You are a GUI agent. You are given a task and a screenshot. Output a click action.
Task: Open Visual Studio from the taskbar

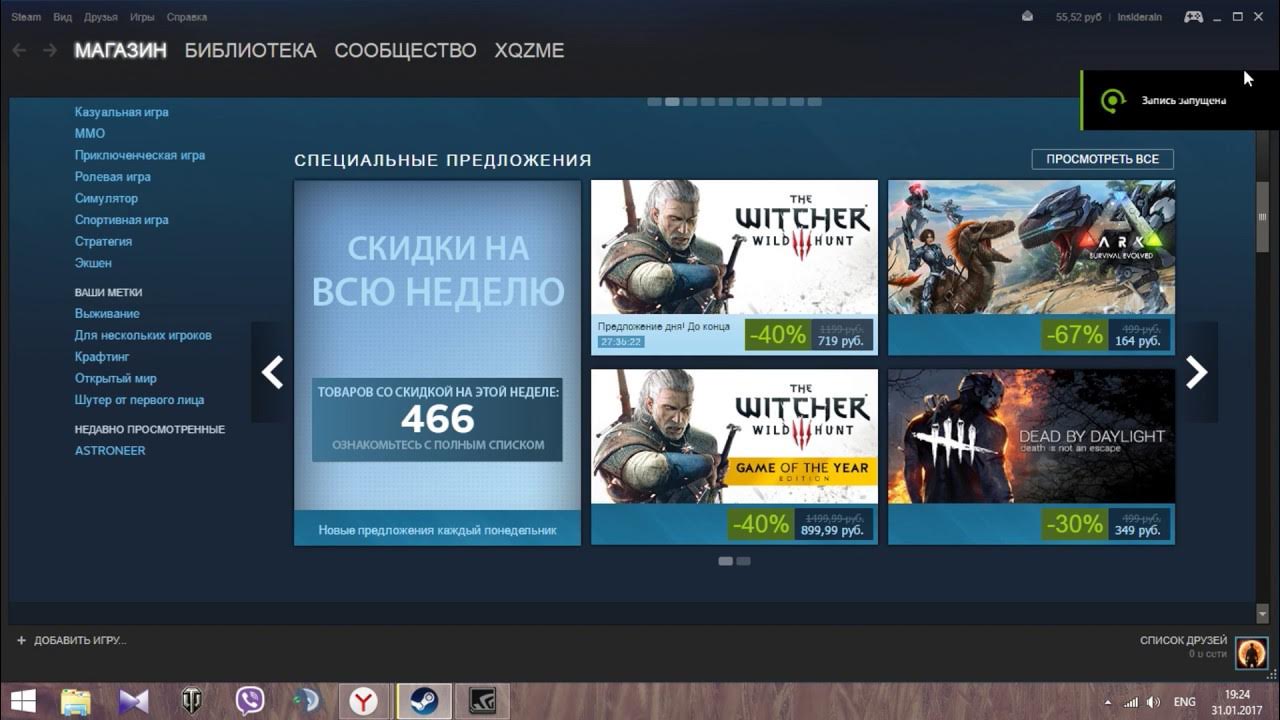[133, 700]
